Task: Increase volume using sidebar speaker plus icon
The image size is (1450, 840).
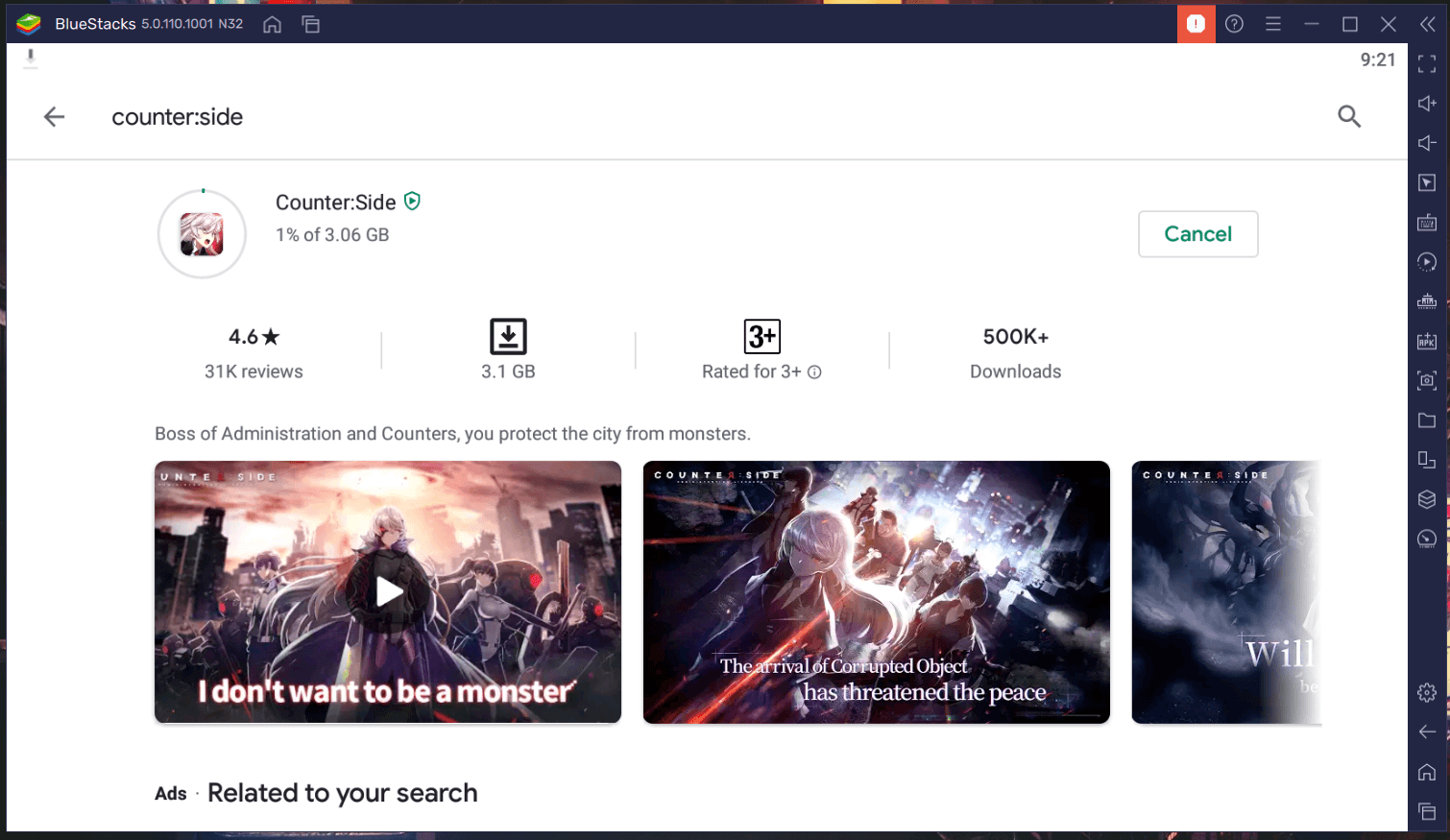Action: point(1427,104)
